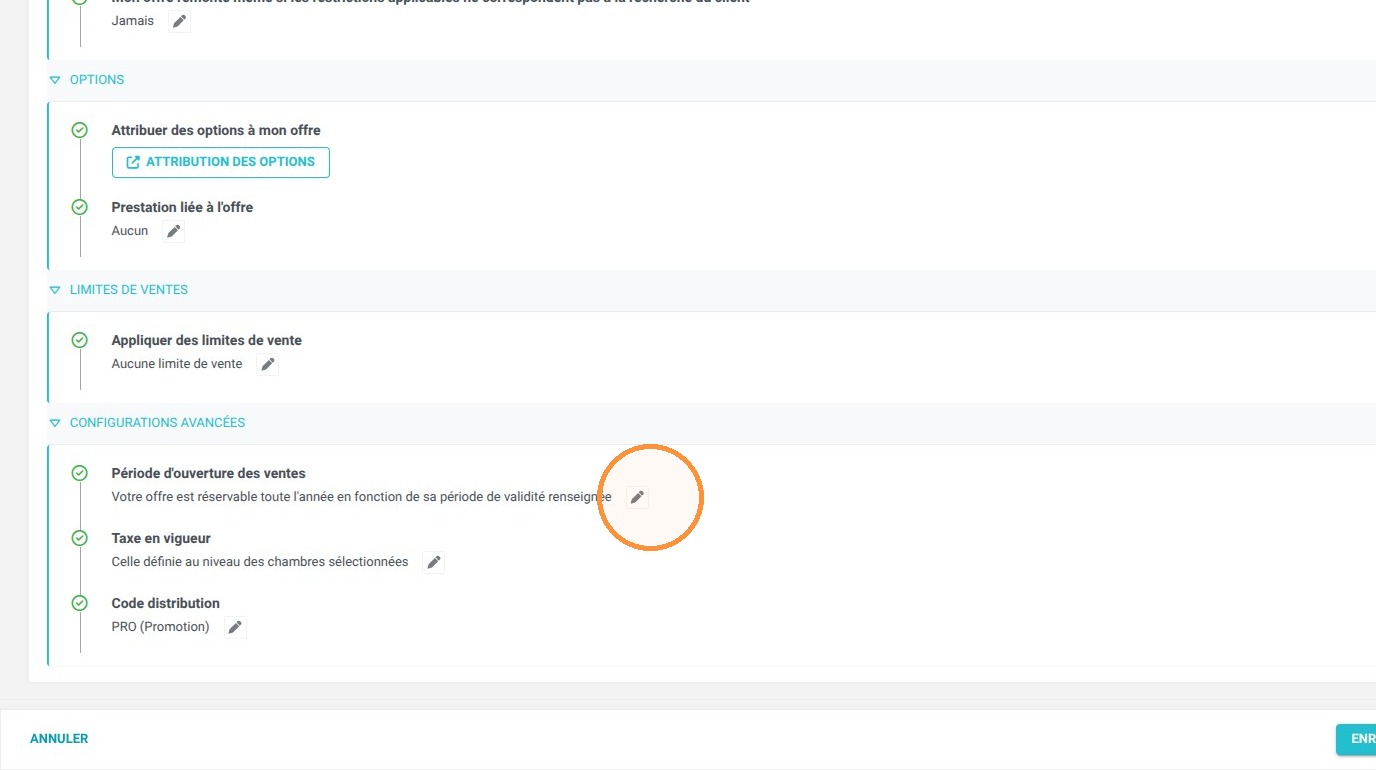Image resolution: width=1376 pixels, height=770 pixels.
Task: Click 'Taxe en vigueur' label
Action: pos(161,538)
